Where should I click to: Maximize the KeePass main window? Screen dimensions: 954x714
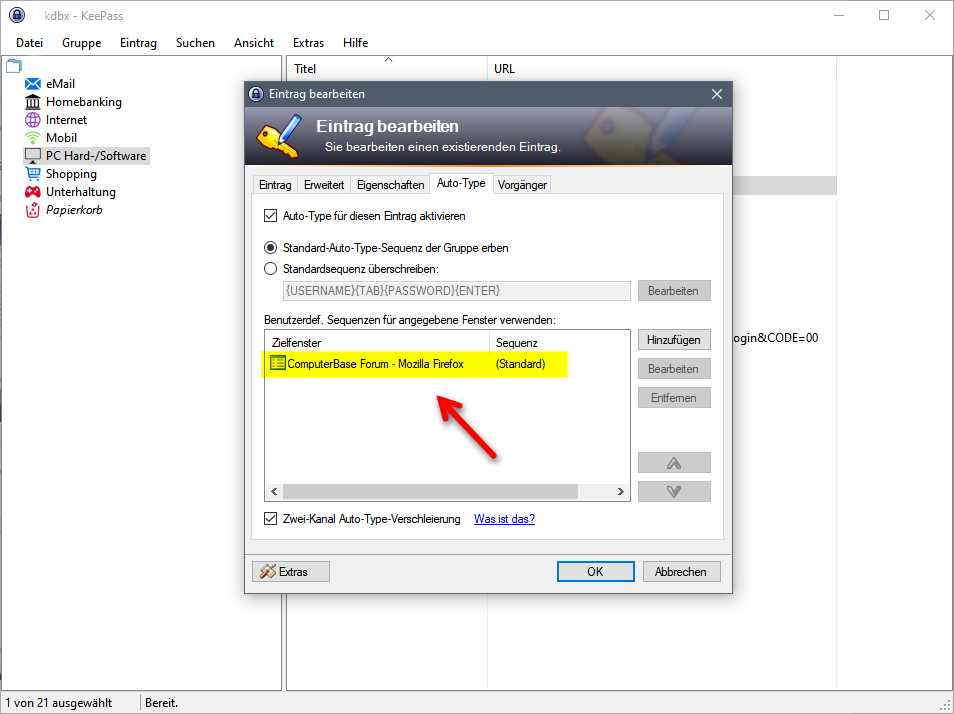[x=884, y=15]
